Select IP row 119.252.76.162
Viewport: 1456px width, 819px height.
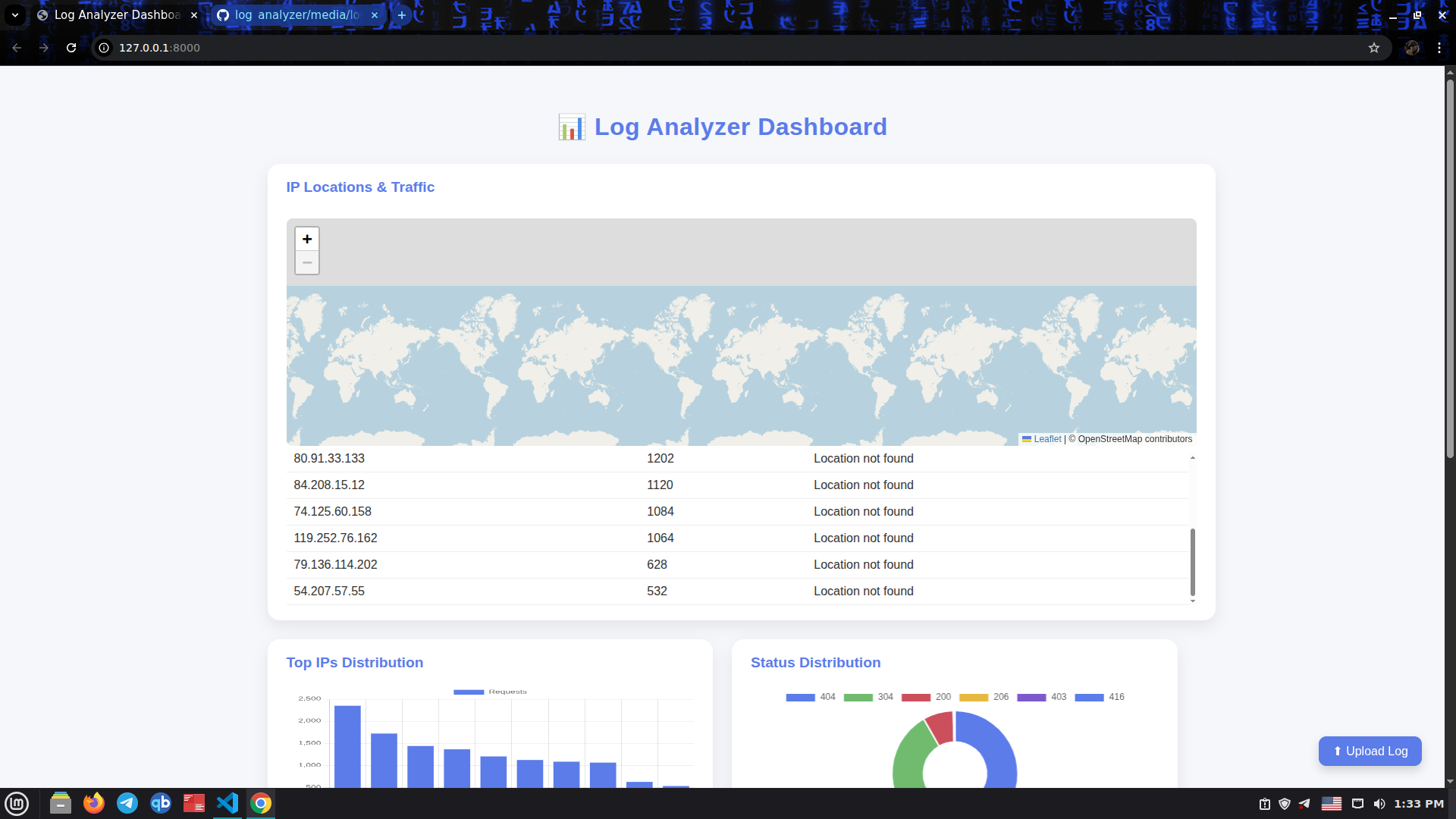(x=737, y=538)
